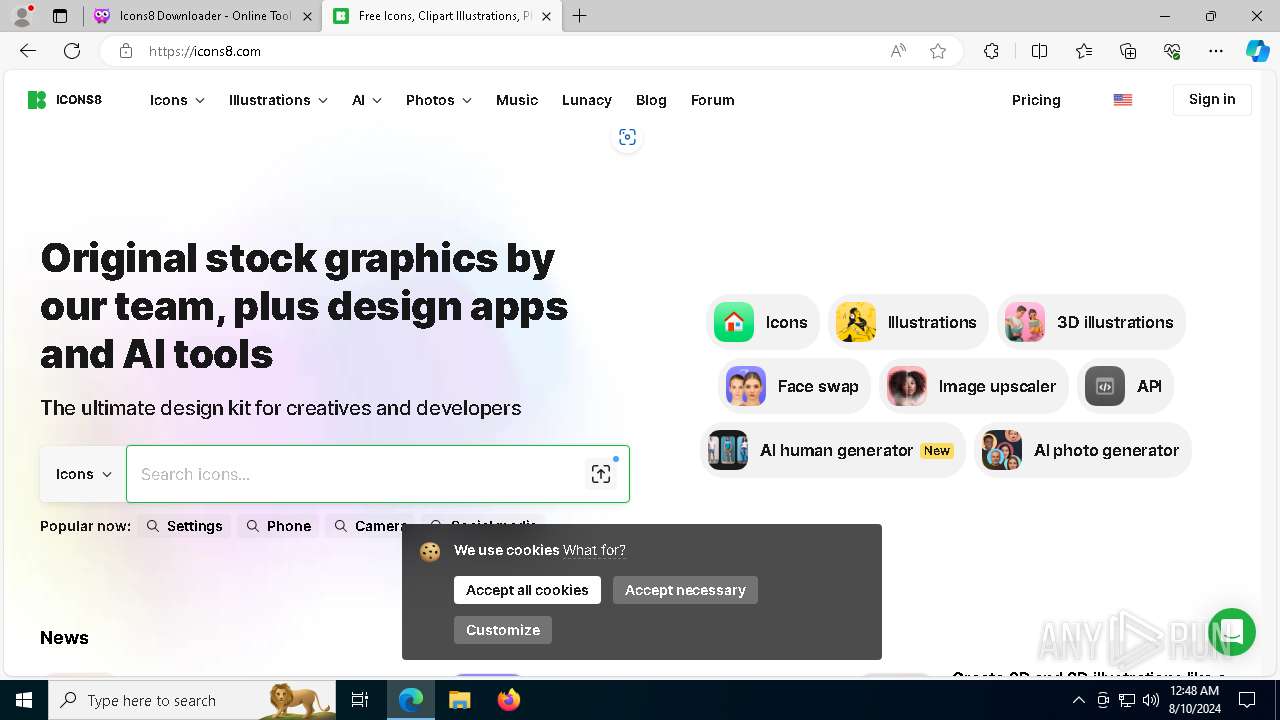Accept all cookies

(527, 590)
